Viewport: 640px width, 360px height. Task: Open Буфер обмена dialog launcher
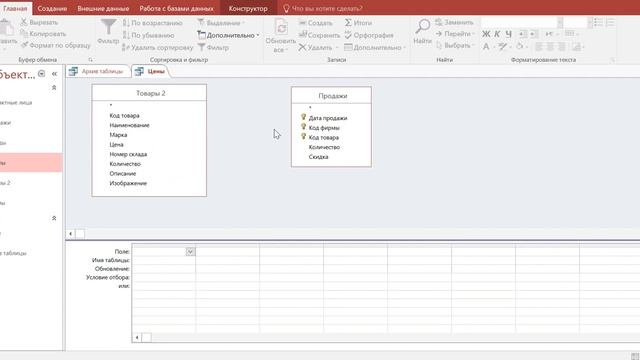90,60
